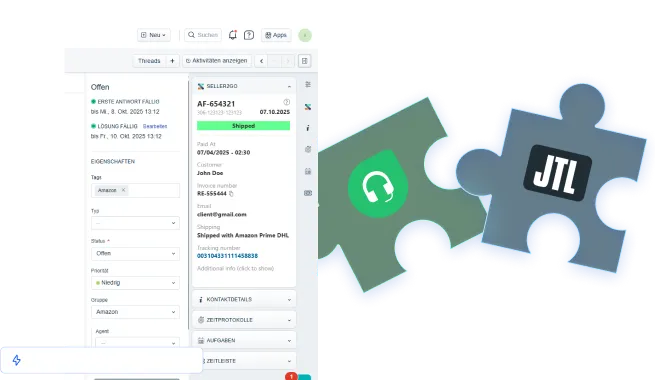The width and height of the screenshot is (655, 380).
Task: Select the tasks calendar icon in sidebar
Action: (308, 171)
